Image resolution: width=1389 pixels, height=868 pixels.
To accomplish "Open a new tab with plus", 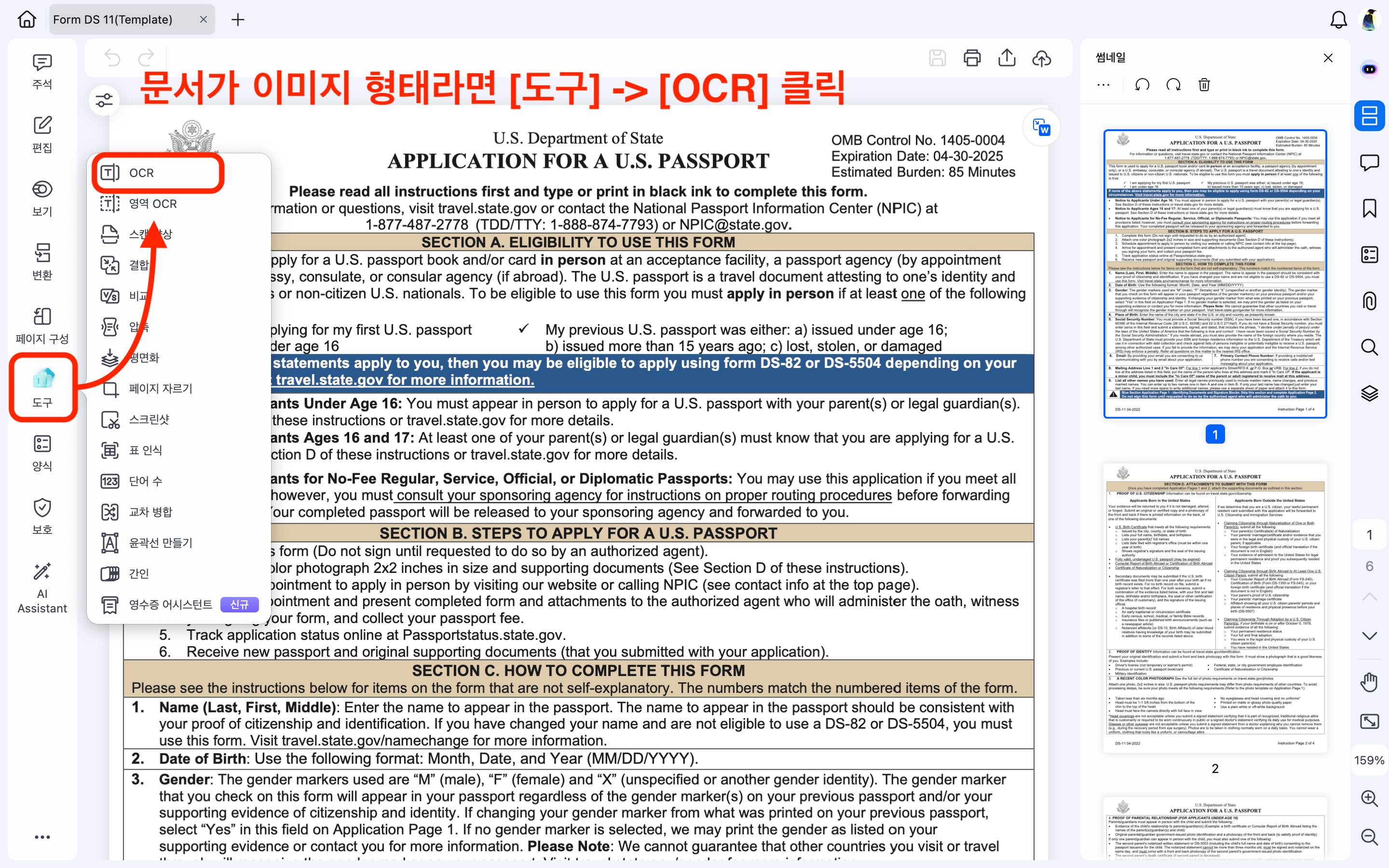I will pos(238,19).
